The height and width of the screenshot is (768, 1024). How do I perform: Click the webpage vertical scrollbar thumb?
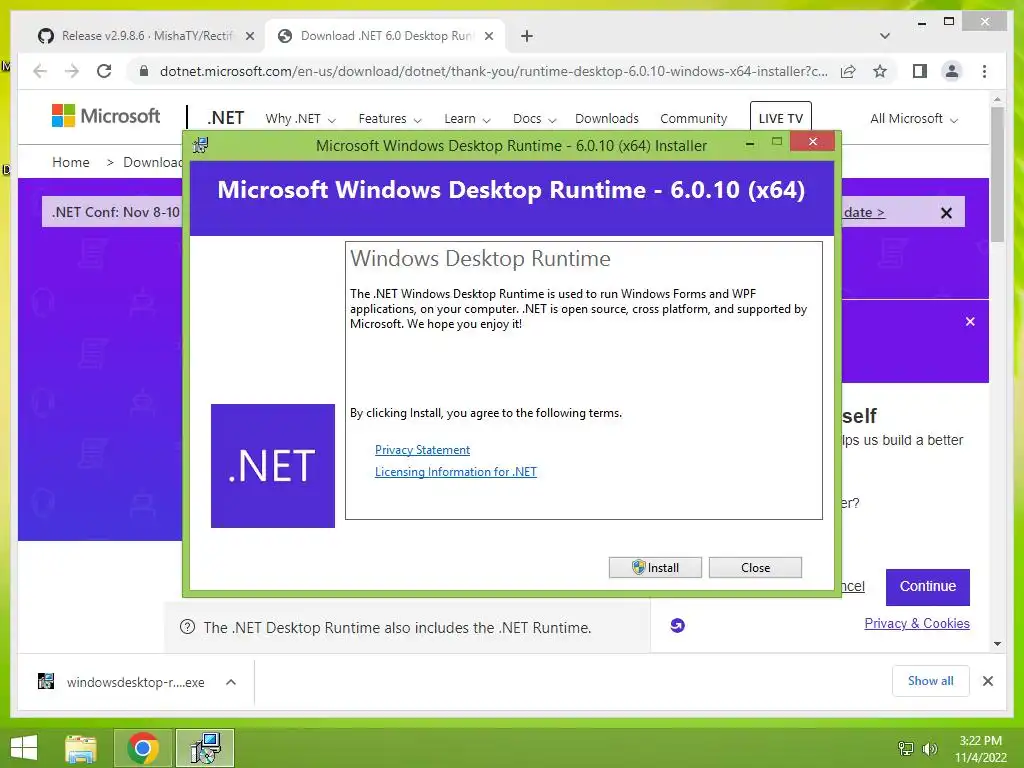point(997,174)
